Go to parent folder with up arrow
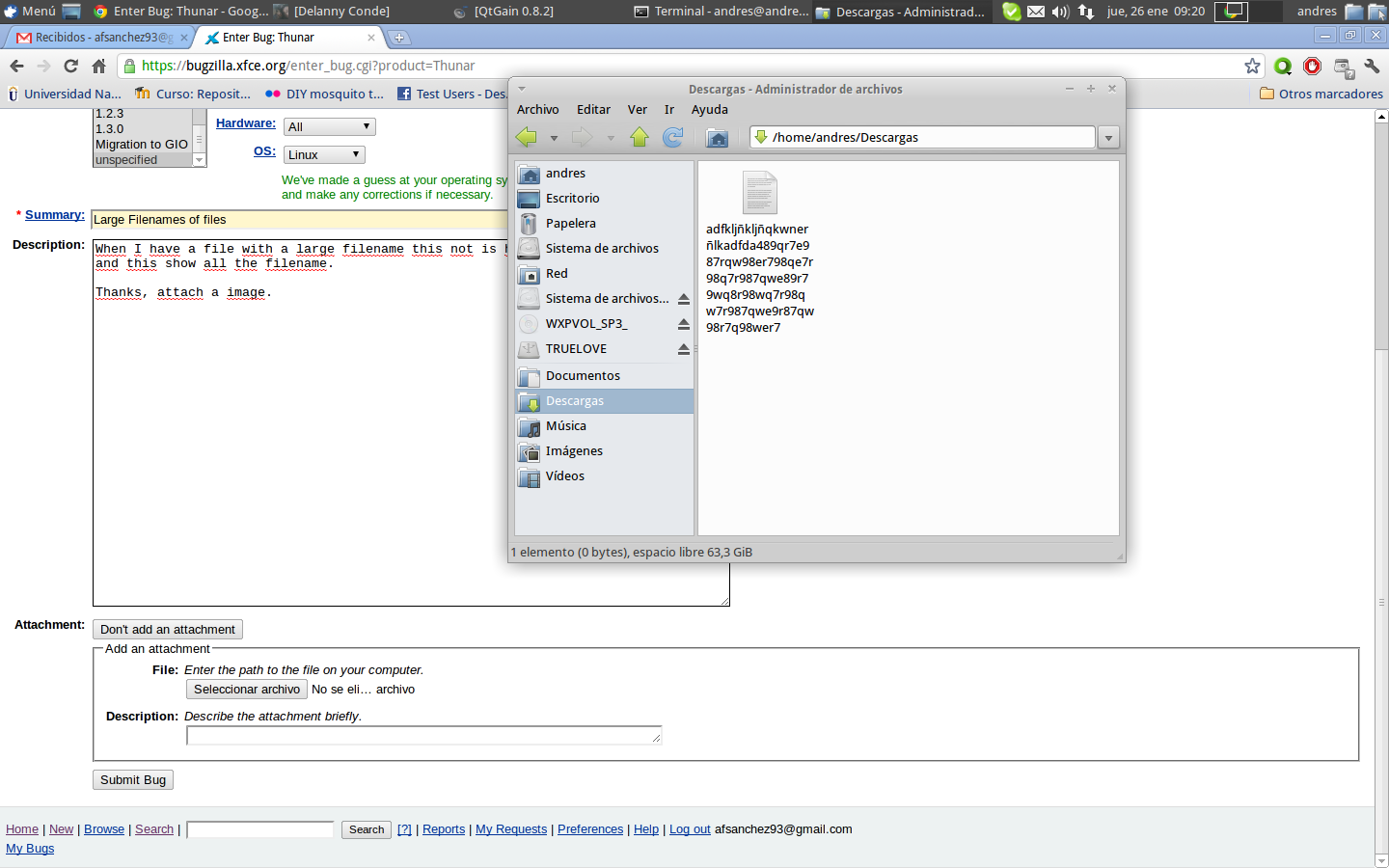1389x868 pixels. (640, 138)
